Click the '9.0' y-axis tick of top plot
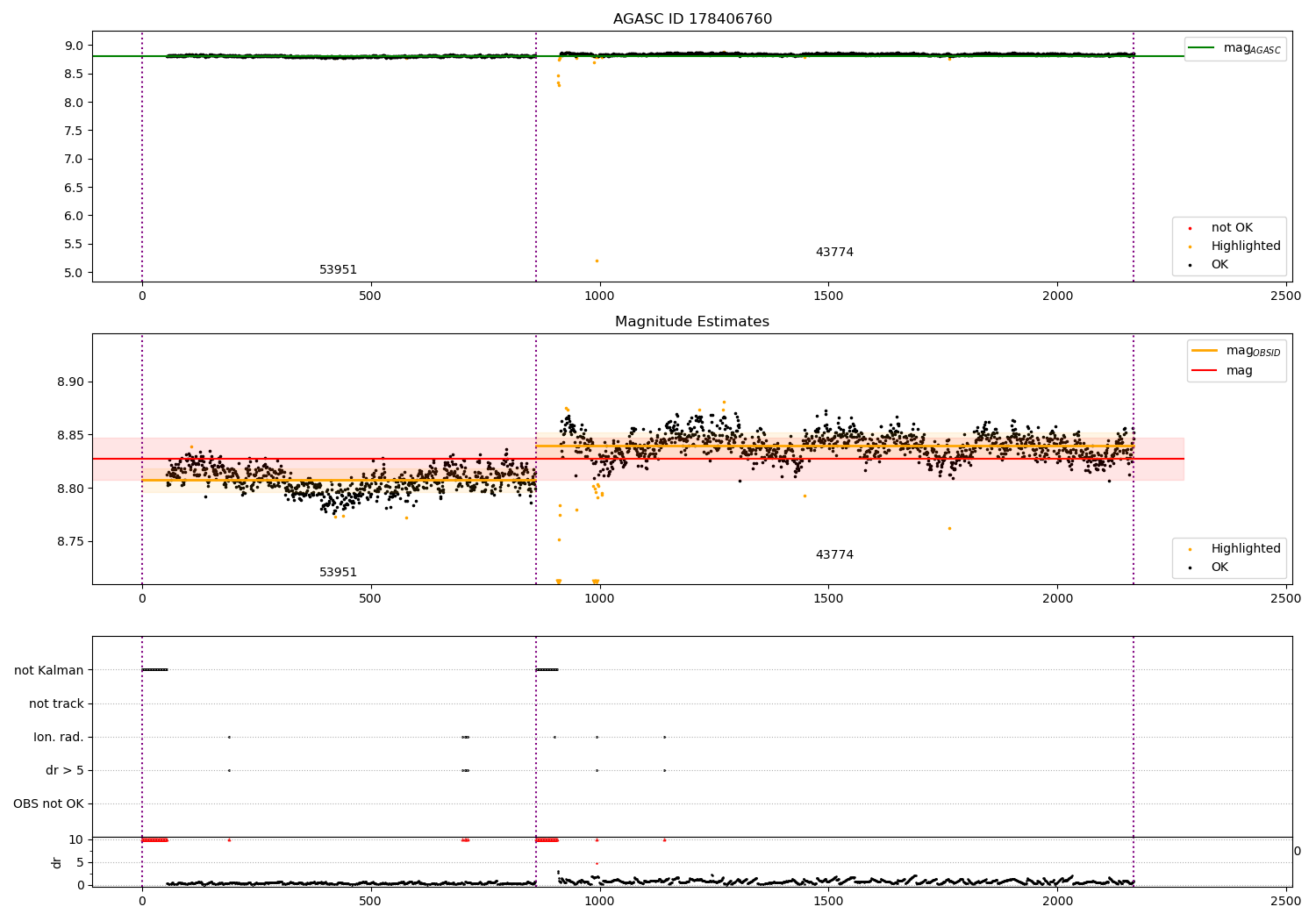The image size is (1316, 921). (75, 46)
